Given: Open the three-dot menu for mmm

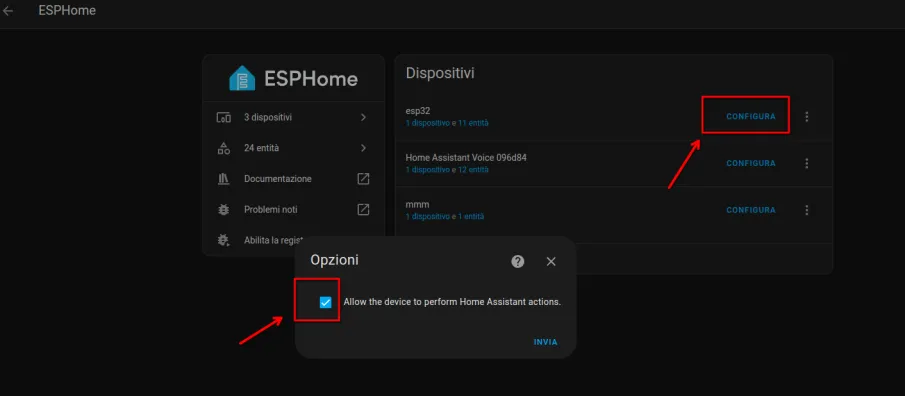Looking at the screenshot, I should pyautogui.click(x=807, y=210).
